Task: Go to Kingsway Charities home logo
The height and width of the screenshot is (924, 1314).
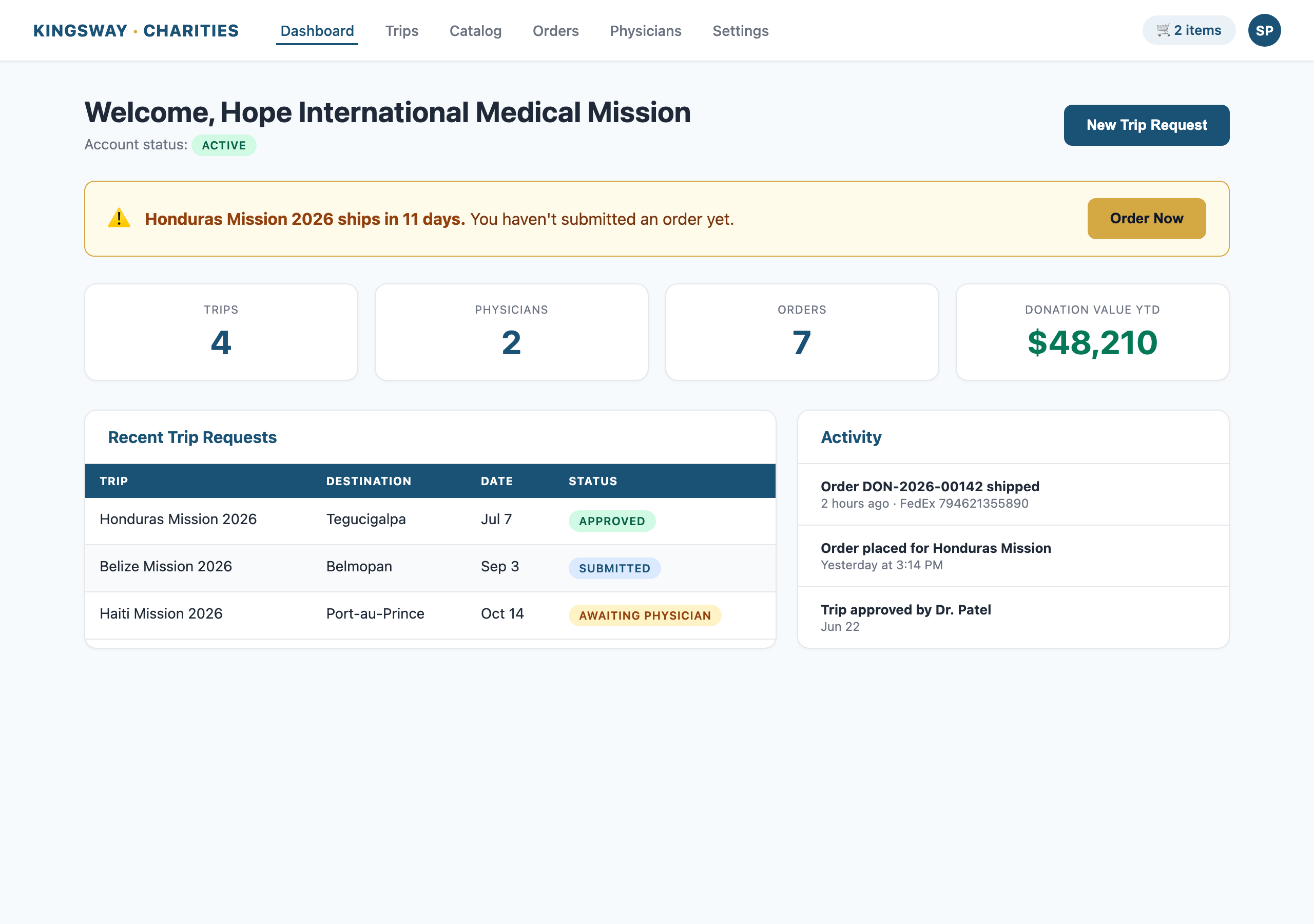Action: pyautogui.click(x=136, y=30)
